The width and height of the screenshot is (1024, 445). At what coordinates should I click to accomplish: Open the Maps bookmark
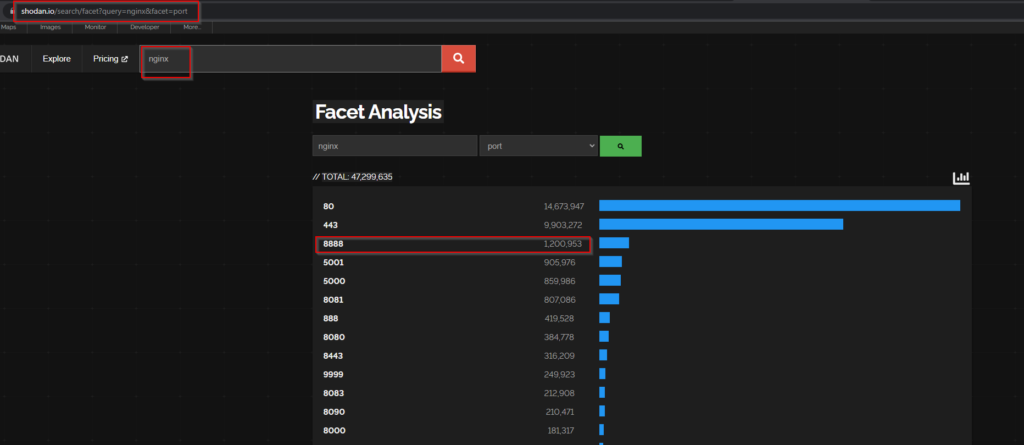[x=8, y=27]
